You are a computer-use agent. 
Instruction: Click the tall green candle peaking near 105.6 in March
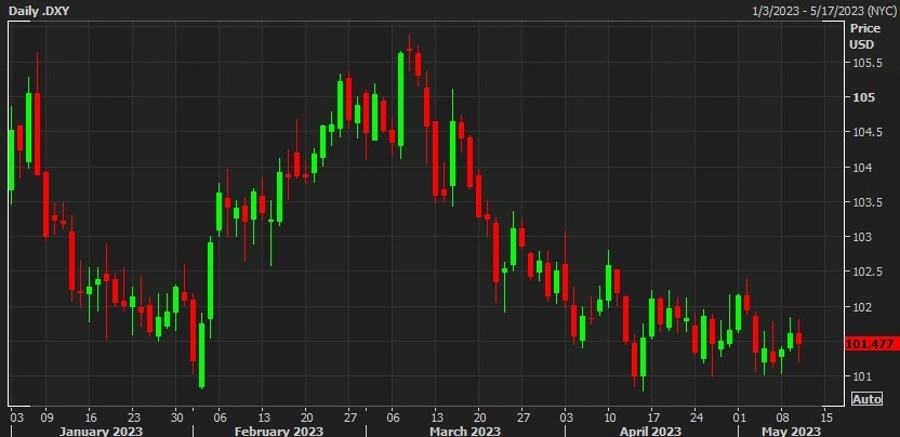[401, 99]
